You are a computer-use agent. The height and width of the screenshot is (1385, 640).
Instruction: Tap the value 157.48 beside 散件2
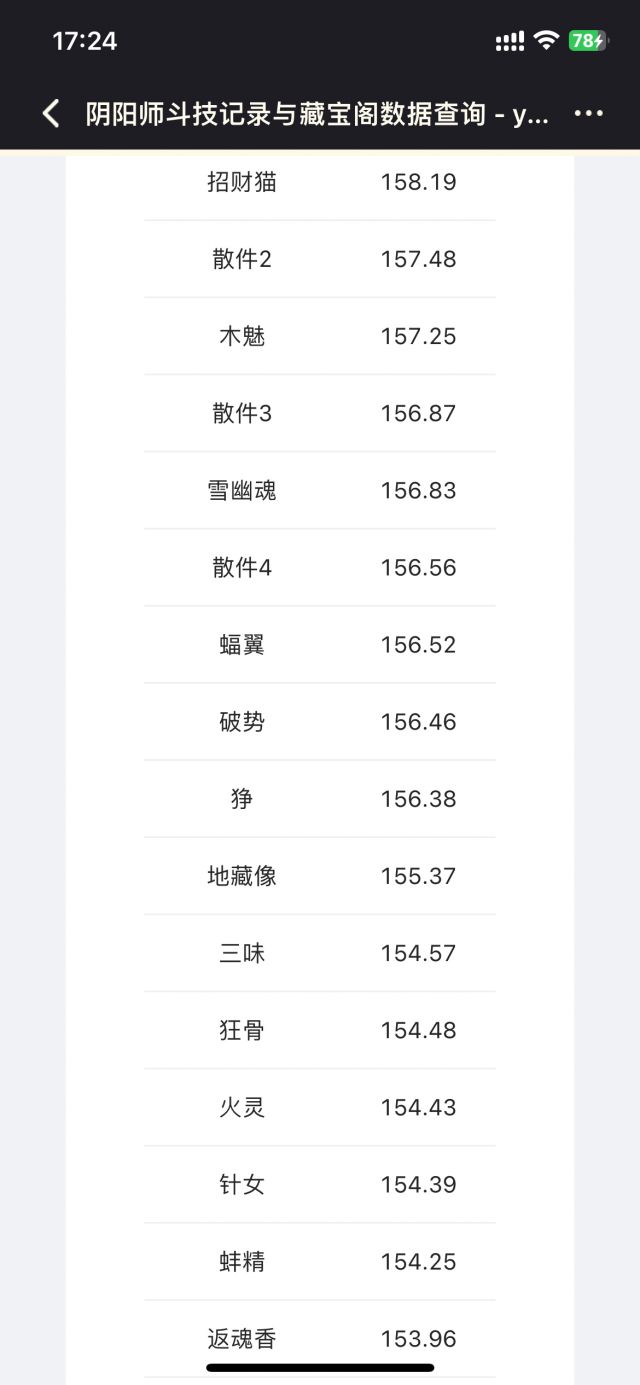[x=420, y=259]
